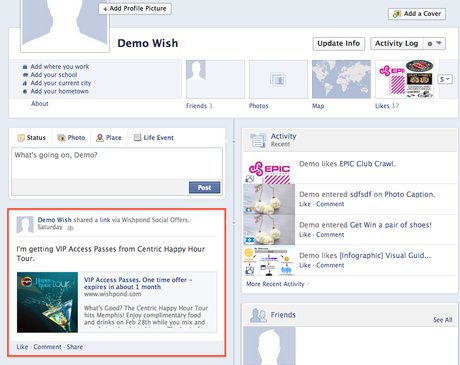460x365 pixels.
Task: Open the Activity Log
Action: point(397,43)
